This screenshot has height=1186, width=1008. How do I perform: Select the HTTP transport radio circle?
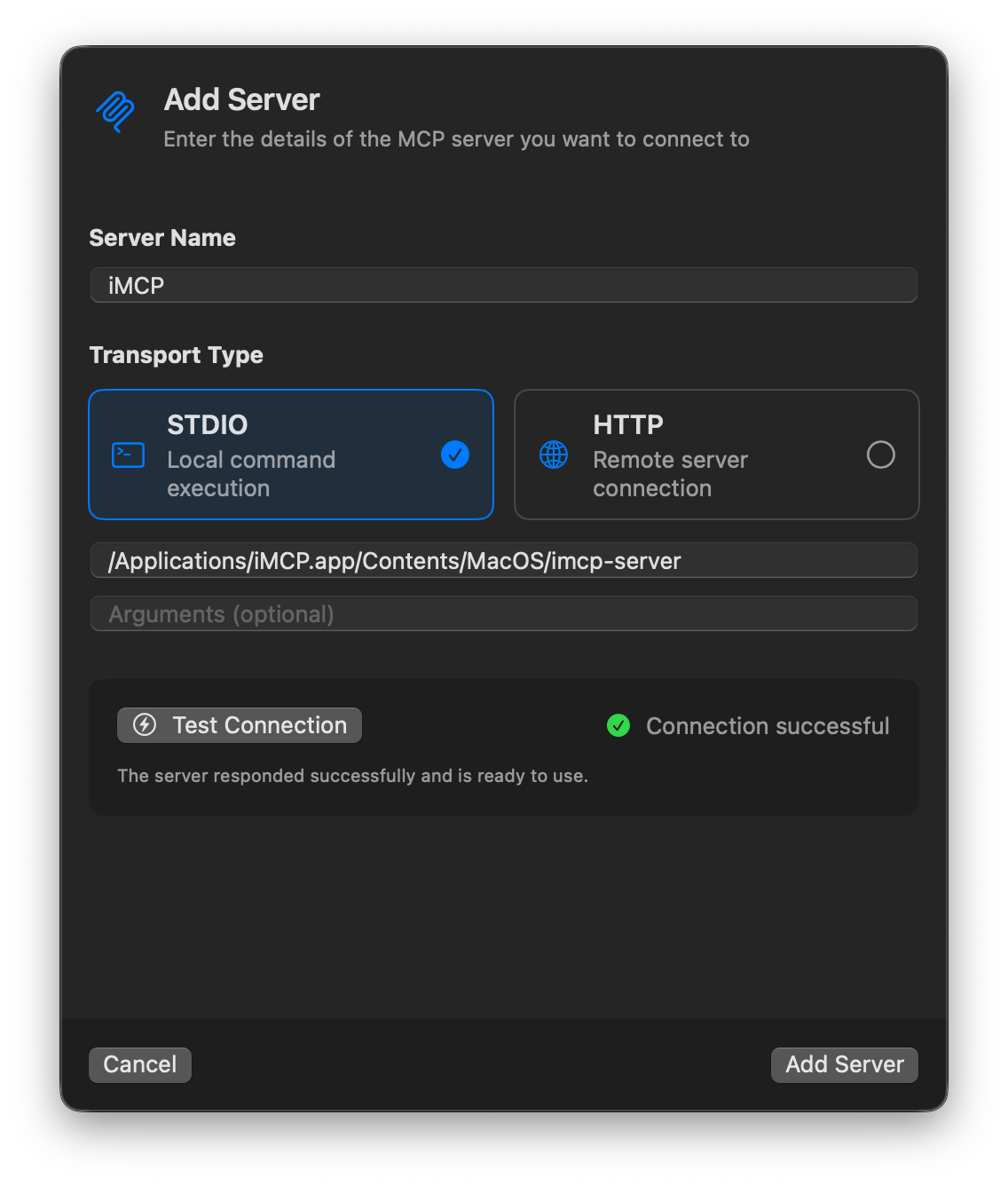click(881, 455)
